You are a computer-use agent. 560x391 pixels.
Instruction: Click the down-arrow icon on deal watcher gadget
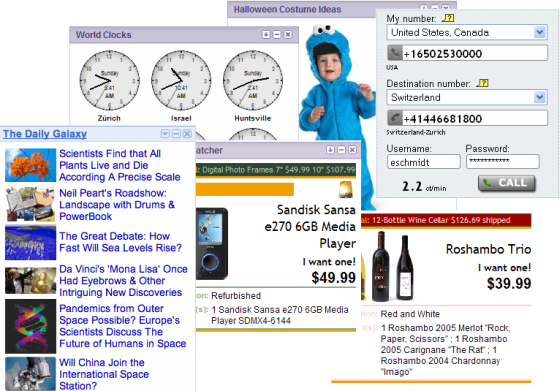click(x=330, y=150)
